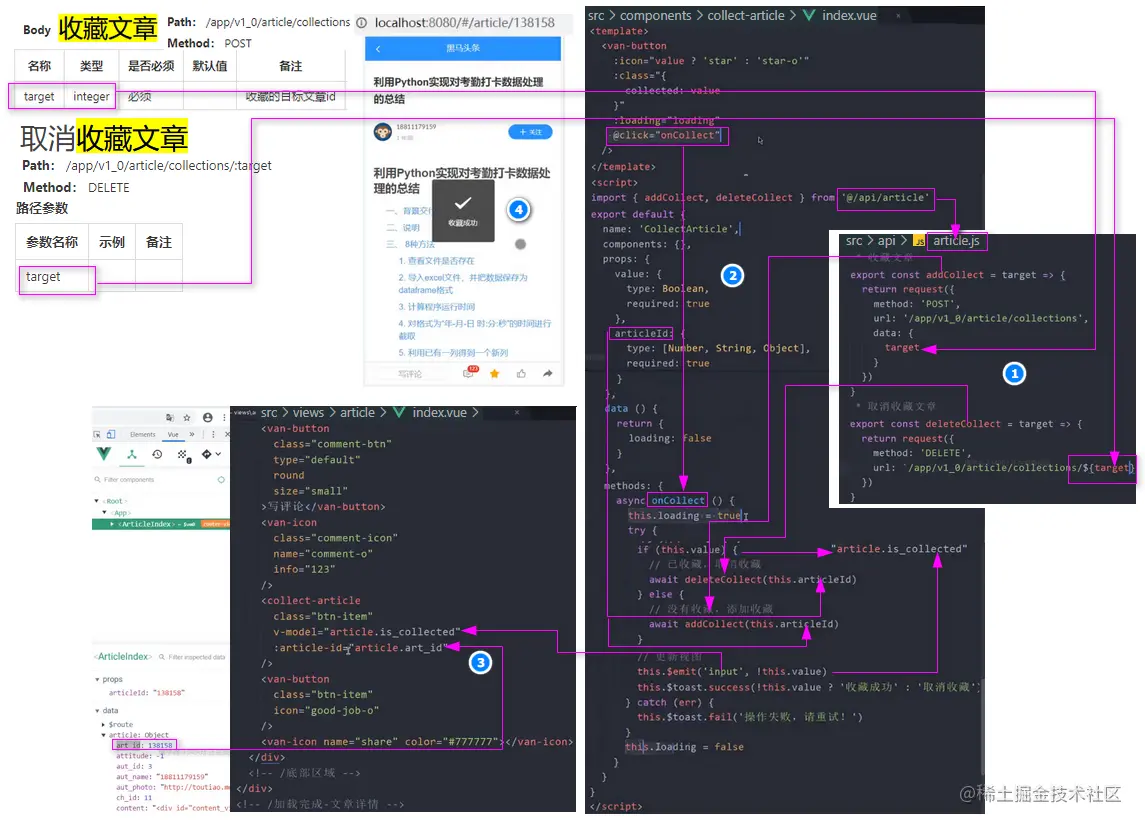Click the Filter inspected data field
The image size is (1145, 828).
point(191,657)
